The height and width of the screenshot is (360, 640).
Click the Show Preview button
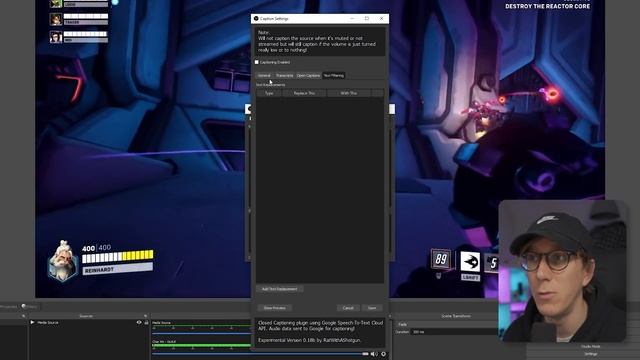[274, 308]
